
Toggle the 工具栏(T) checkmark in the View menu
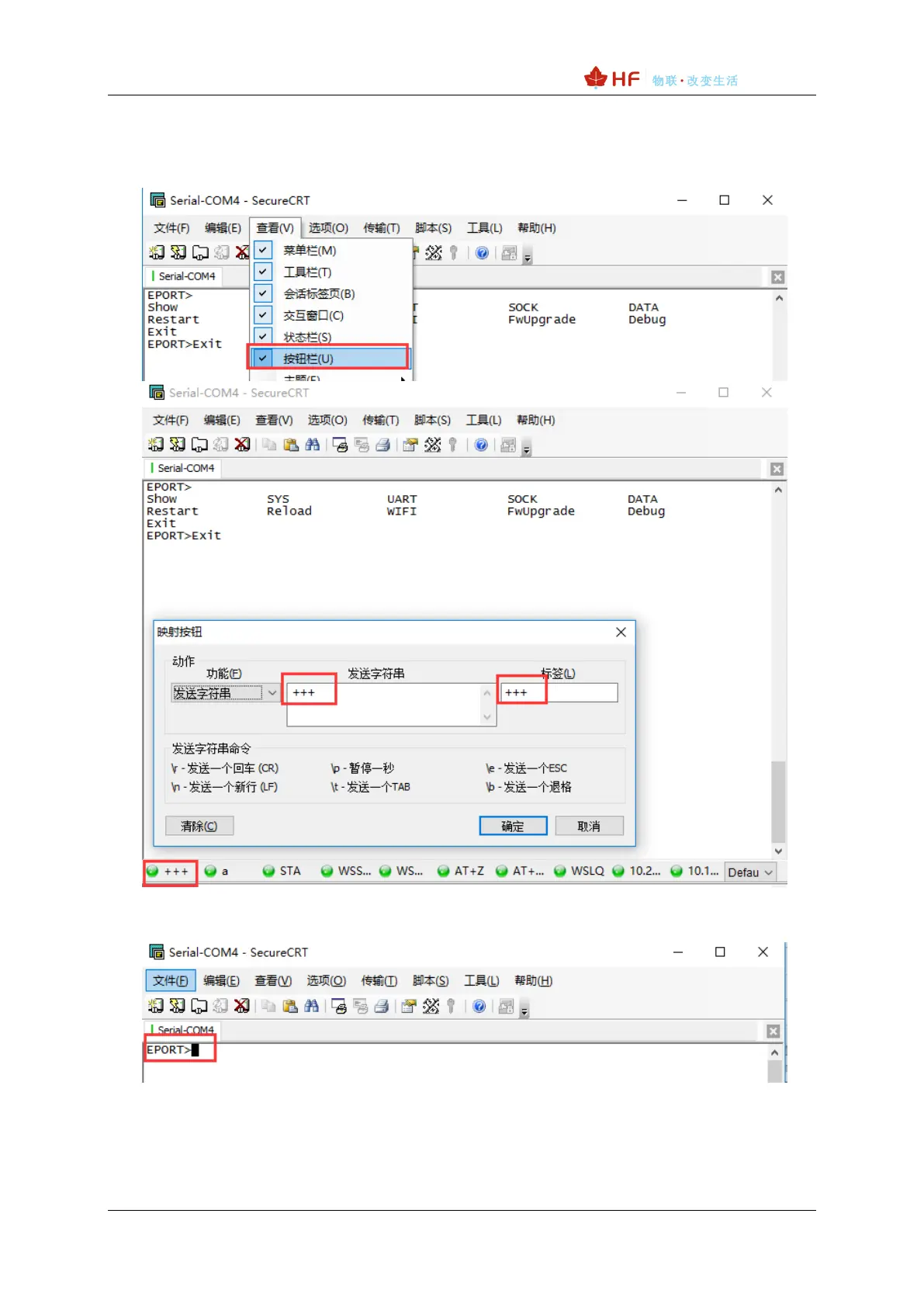pyautogui.click(x=263, y=272)
